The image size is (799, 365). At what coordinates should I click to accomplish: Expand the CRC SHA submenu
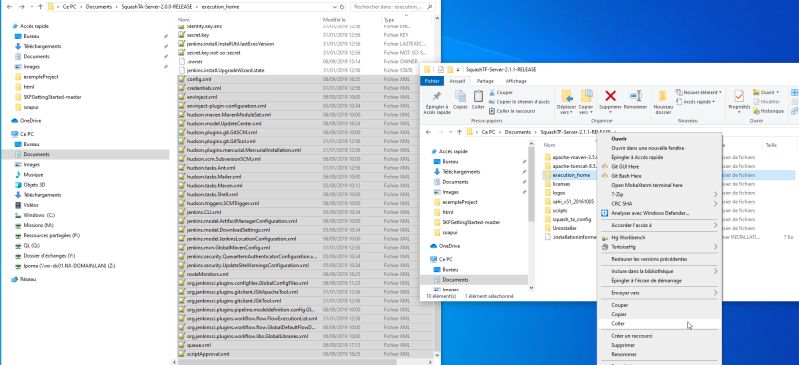pos(659,203)
